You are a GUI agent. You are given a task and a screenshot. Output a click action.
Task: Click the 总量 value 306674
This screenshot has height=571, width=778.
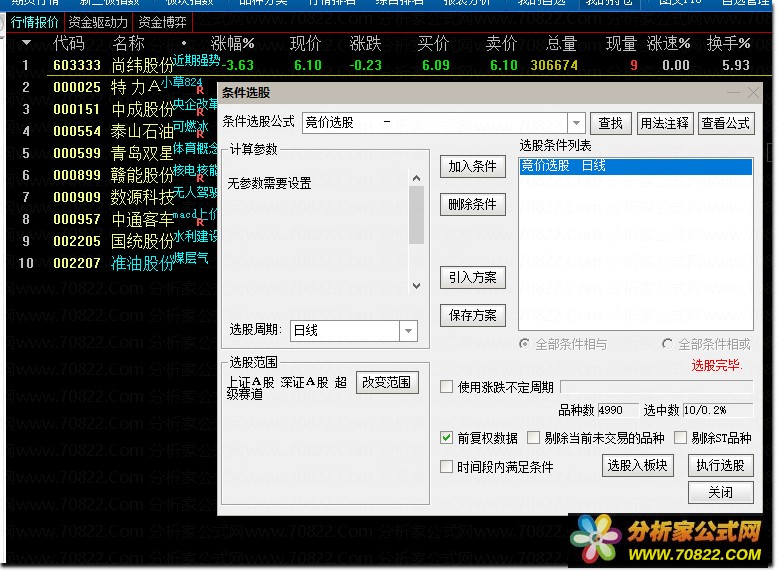(x=554, y=65)
